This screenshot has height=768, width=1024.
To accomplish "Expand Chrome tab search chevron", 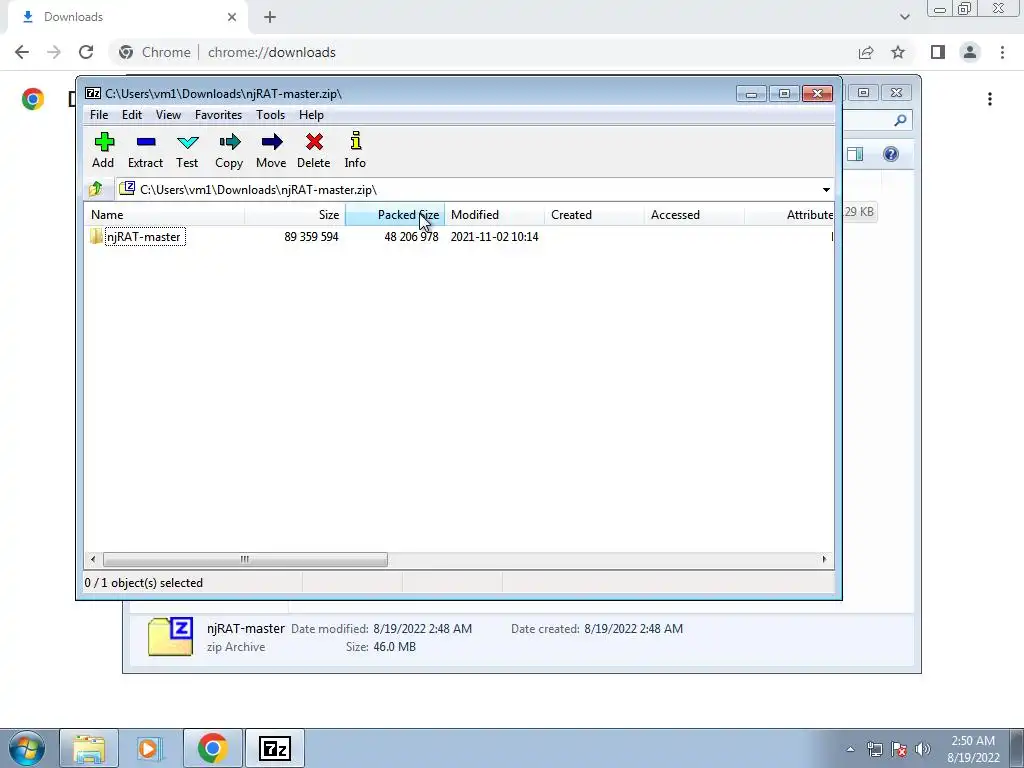I will tap(904, 17).
